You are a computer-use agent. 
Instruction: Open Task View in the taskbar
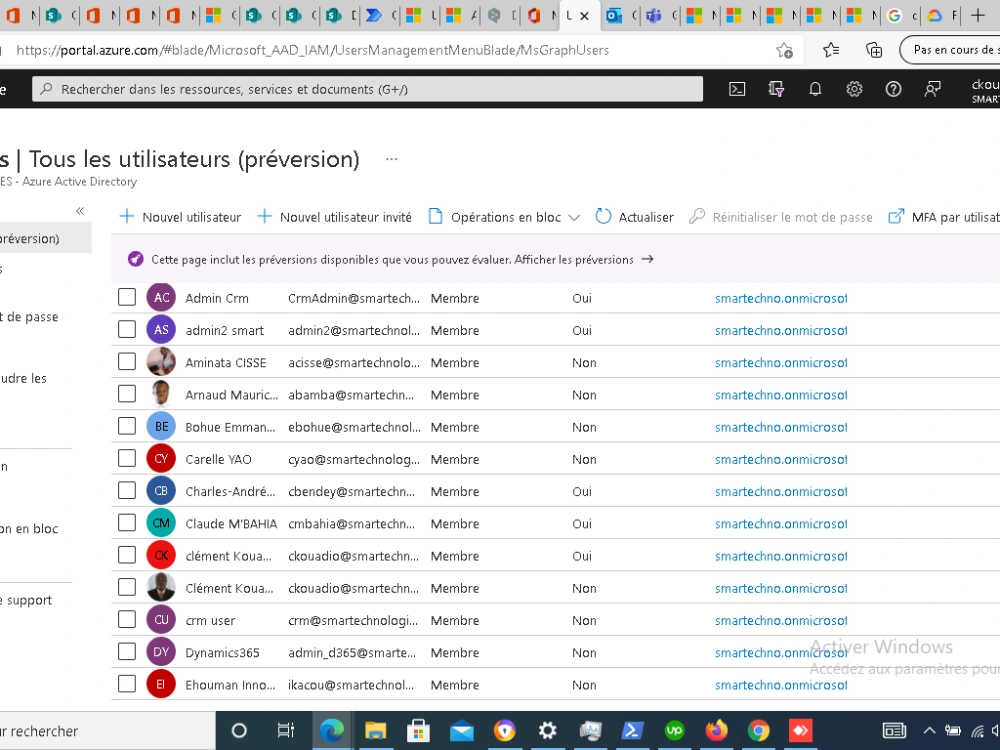286,730
